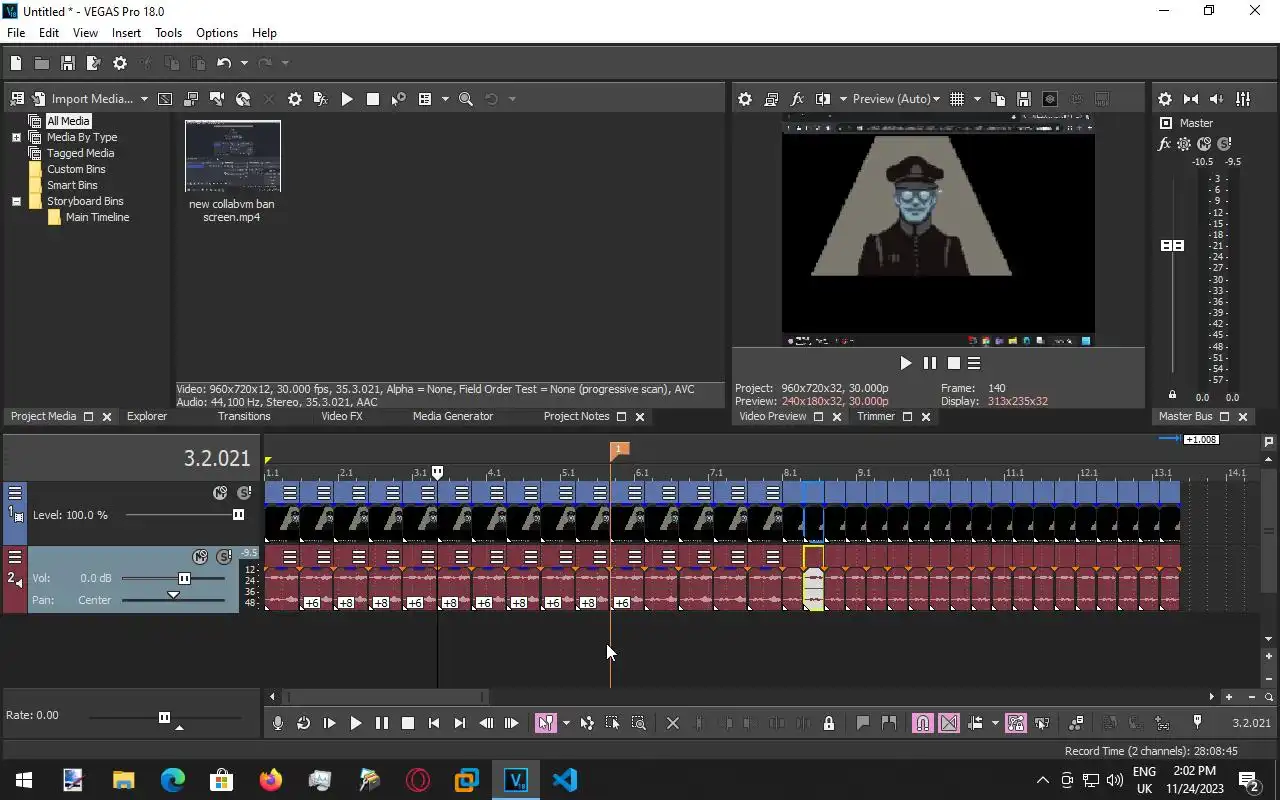Switch to the Media Generator tab
Viewport: 1280px width, 800px height.
coord(453,416)
